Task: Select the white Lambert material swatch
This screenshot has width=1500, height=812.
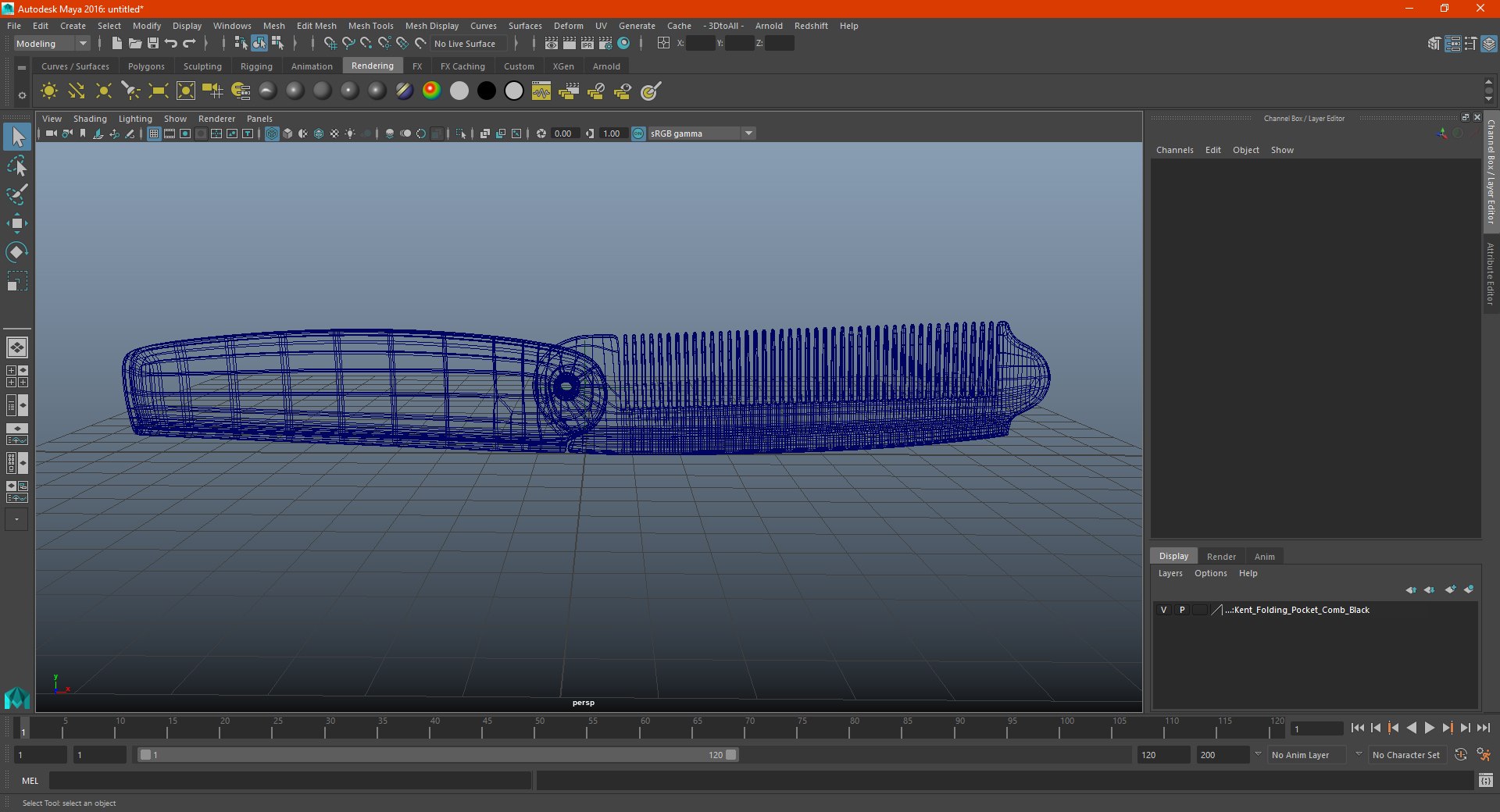Action: 459,91
